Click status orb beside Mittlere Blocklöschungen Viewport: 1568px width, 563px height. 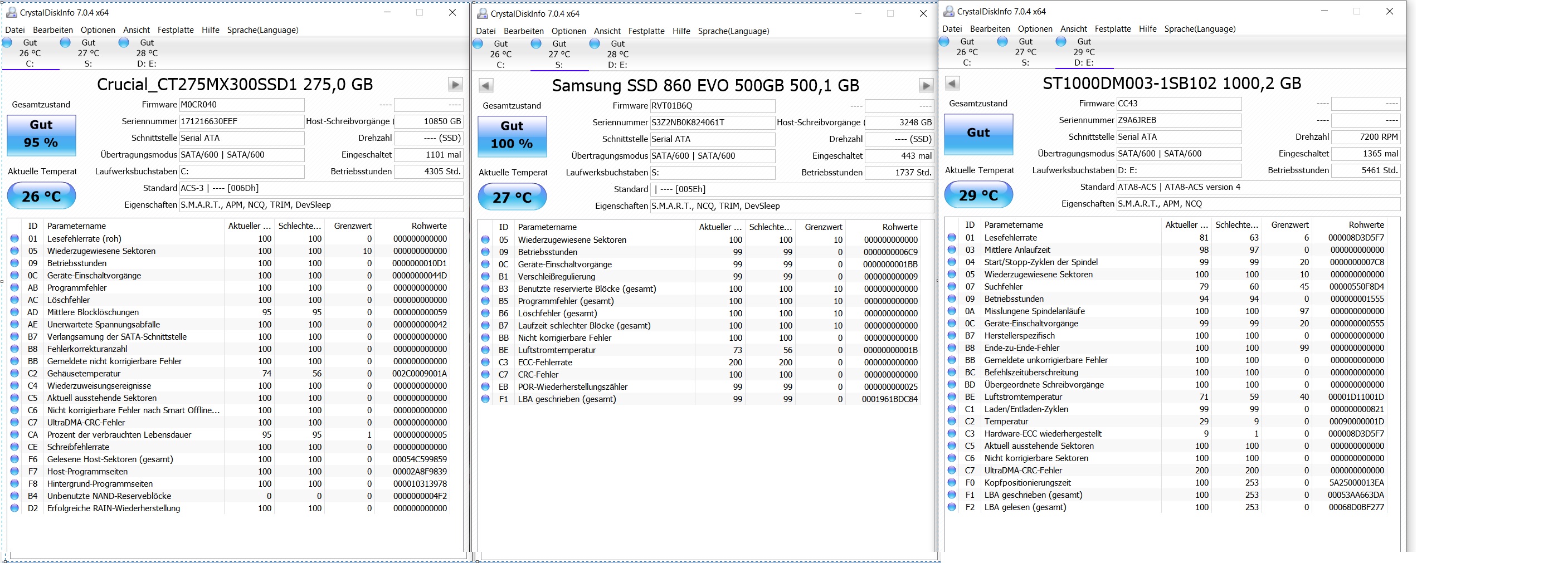click(x=14, y=312)
